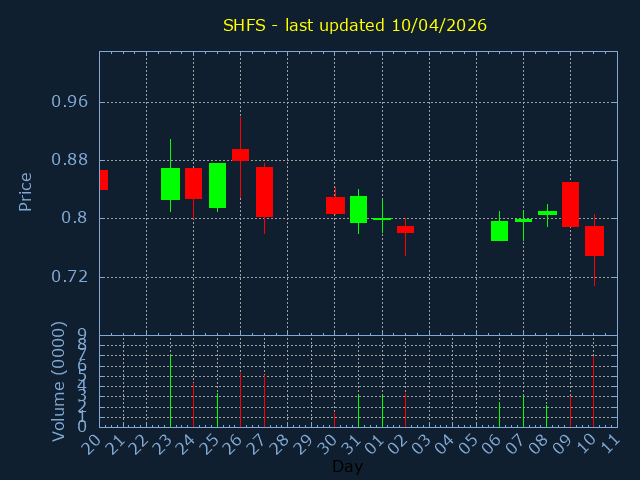Click the red volume bar on day 26
640x480 pixels.
240,400
